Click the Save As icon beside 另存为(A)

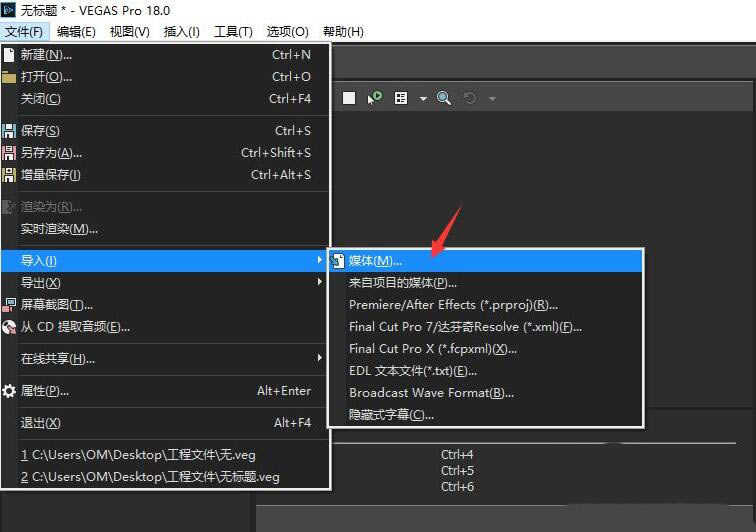coord(9,153)
